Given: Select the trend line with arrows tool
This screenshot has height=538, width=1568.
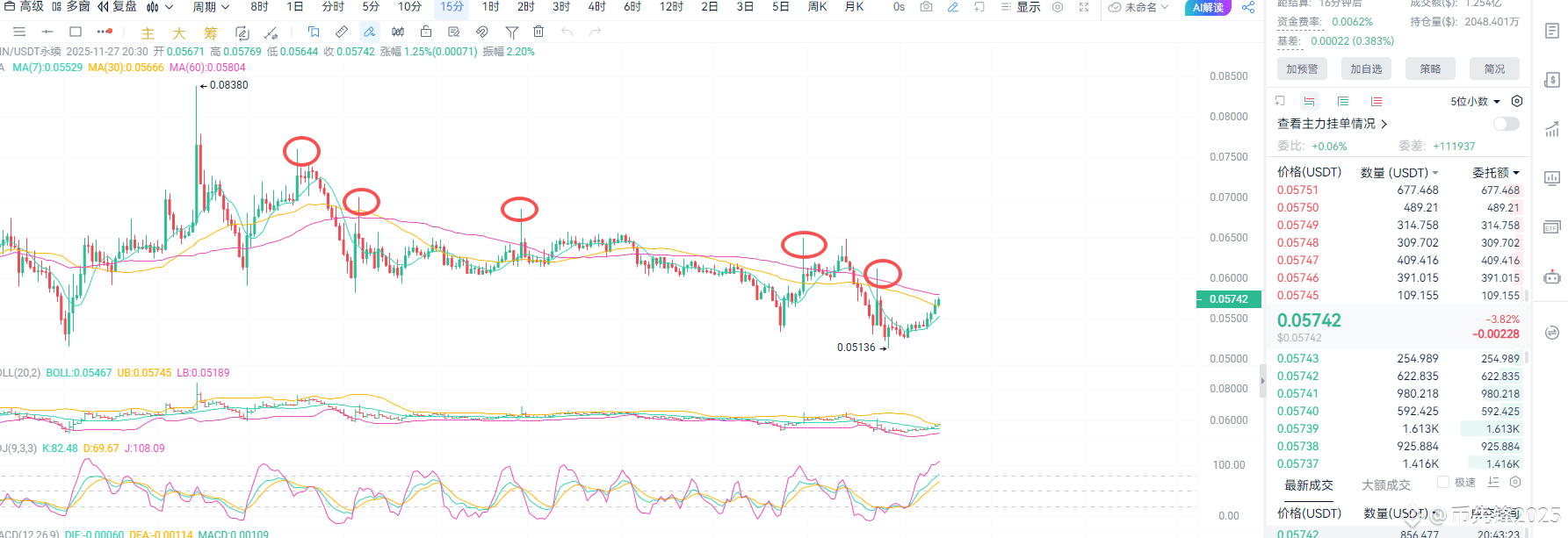Looking at the screenshot, I should point(271,32).
